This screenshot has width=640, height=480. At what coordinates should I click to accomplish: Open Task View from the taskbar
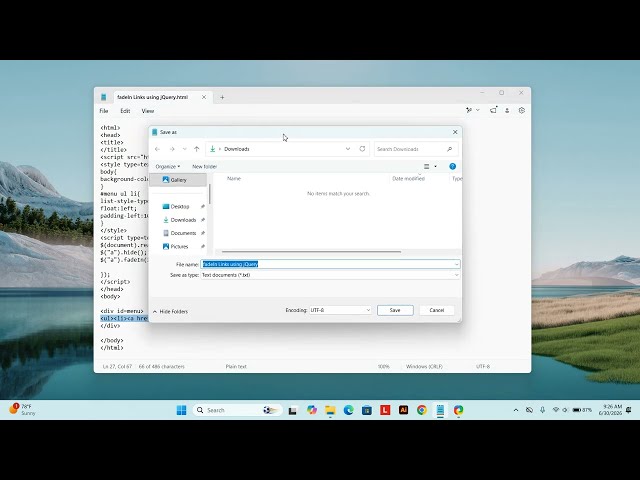(x=293, y=410)
